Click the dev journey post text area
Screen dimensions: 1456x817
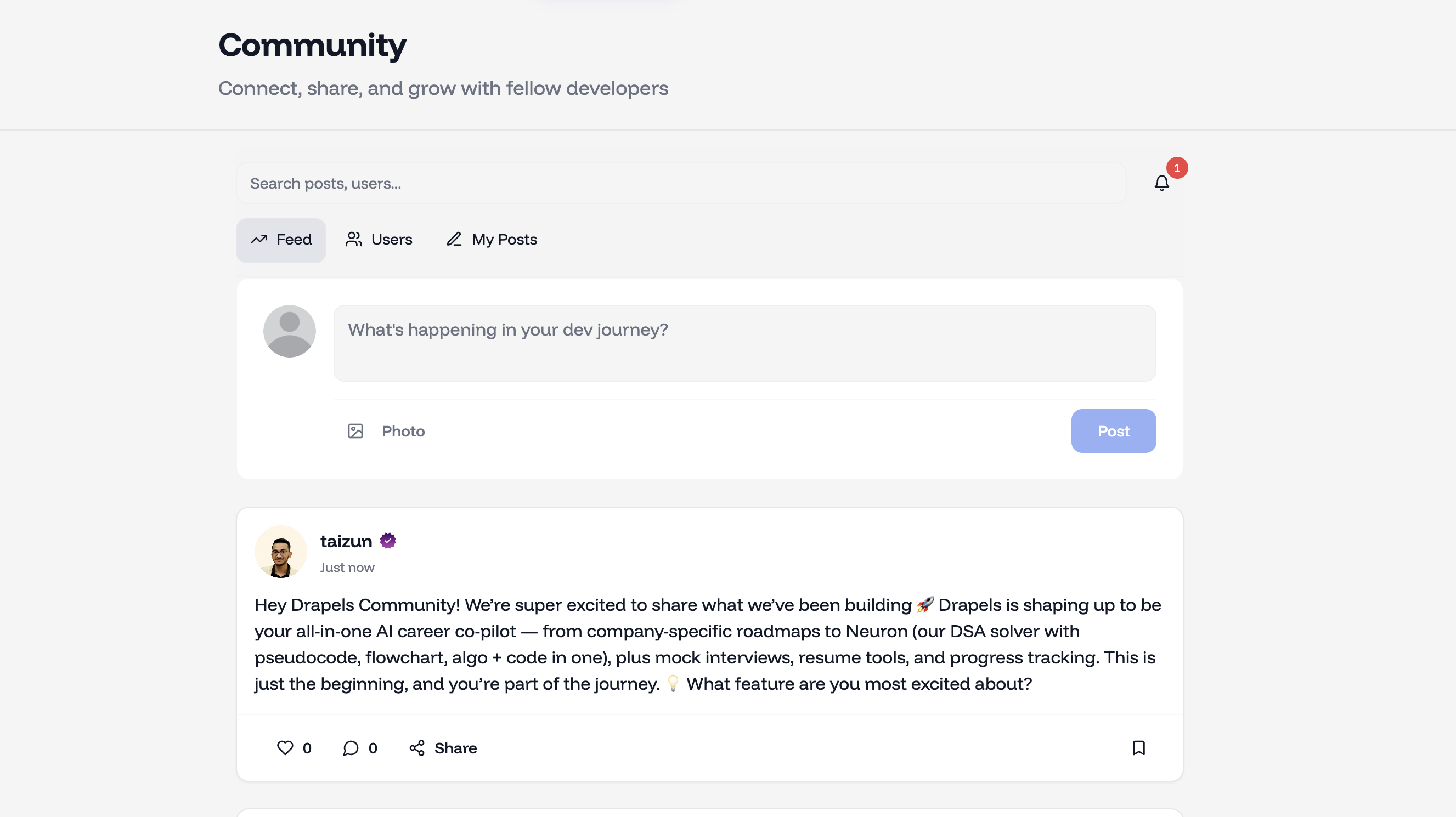pyautogui.click(x=744, y=344)
